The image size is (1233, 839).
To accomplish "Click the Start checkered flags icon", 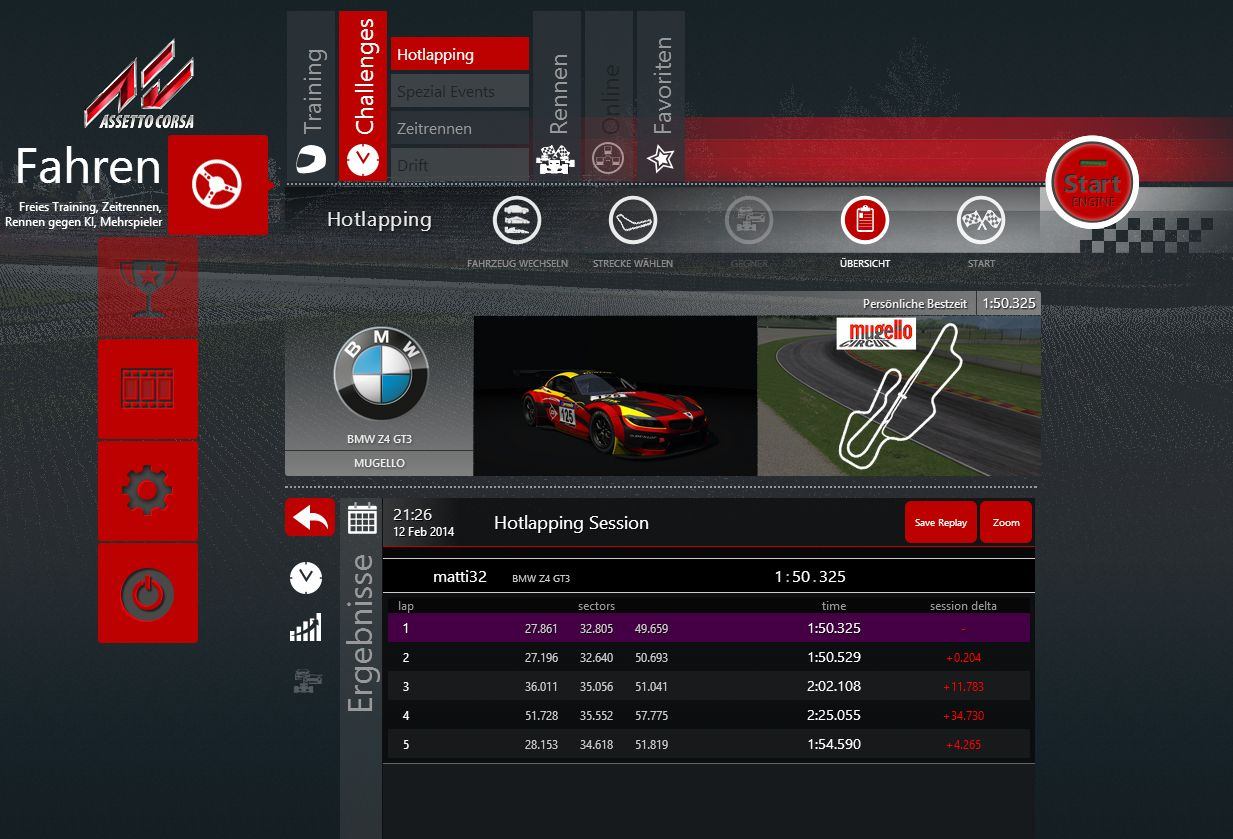I will click(981, 221).
